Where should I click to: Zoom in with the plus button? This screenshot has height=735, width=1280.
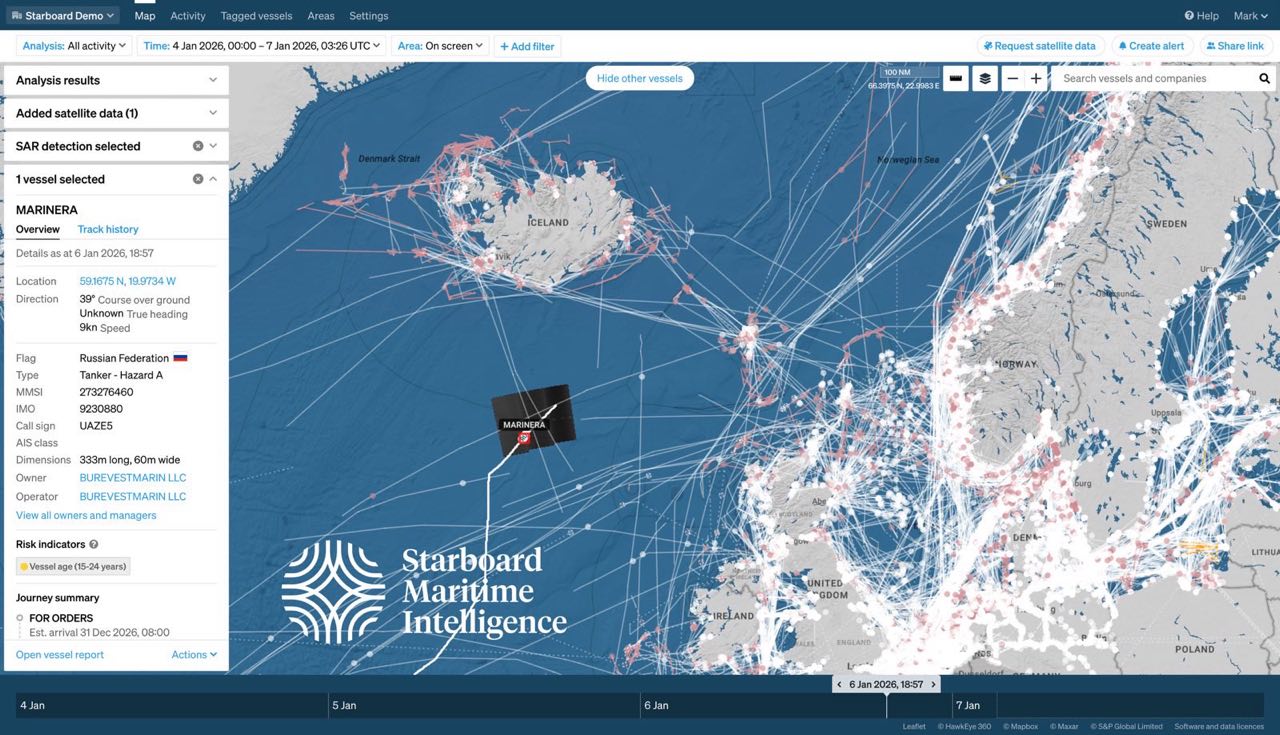pyautogui.click(x=1036, y=79)
